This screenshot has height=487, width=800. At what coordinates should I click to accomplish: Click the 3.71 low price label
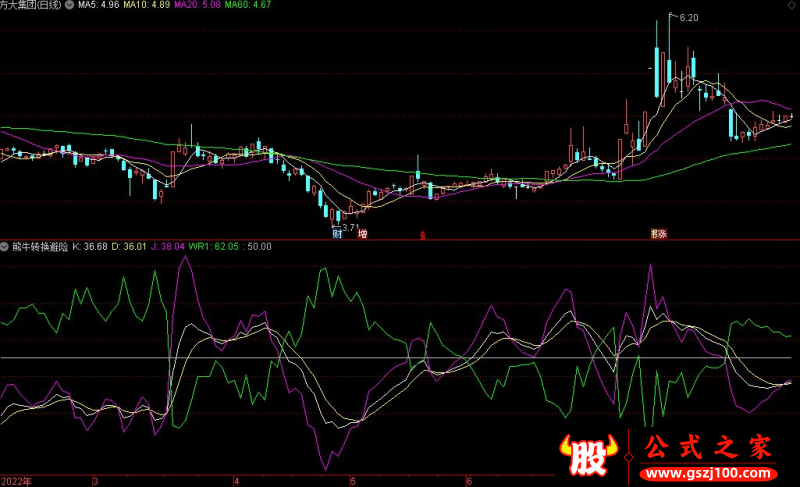(x=351, y=227)
